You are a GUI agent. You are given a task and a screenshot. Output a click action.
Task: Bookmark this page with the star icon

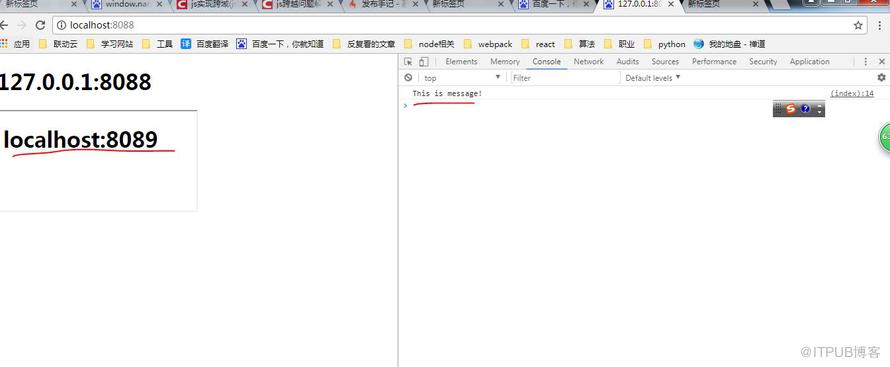pos(858,26)
